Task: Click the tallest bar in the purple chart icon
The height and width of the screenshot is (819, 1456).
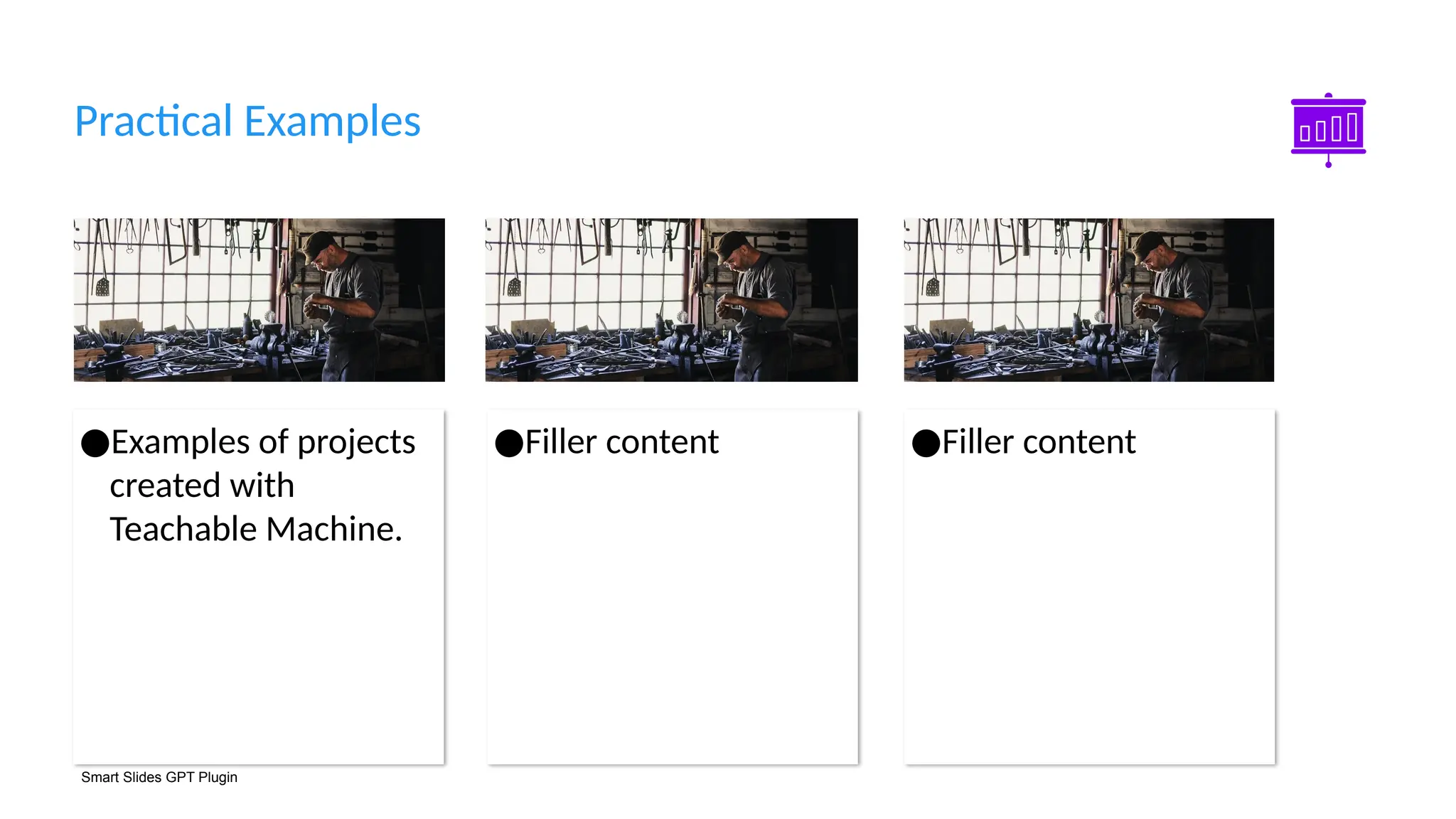Action: 1351,127
